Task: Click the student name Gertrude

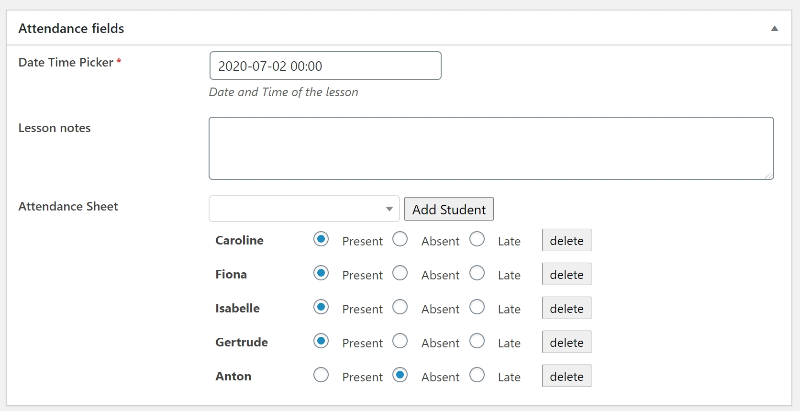Action: 241,342
